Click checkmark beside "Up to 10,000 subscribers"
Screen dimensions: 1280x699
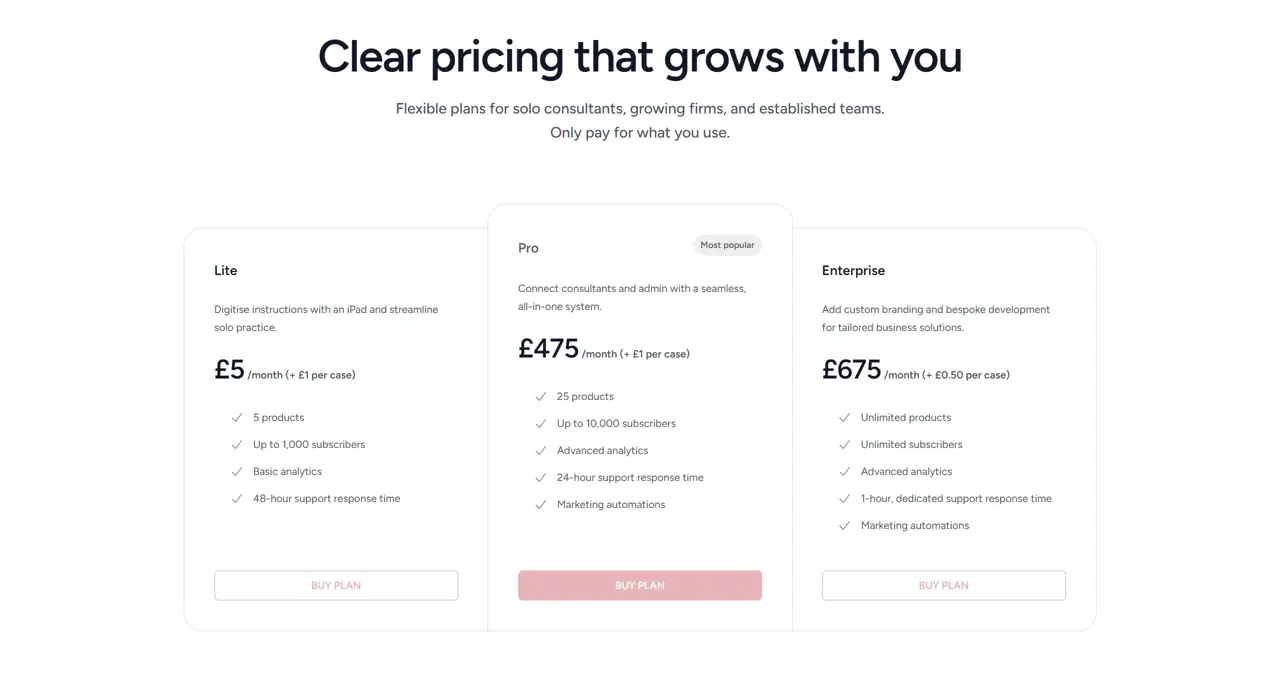[x=541, y=424]
